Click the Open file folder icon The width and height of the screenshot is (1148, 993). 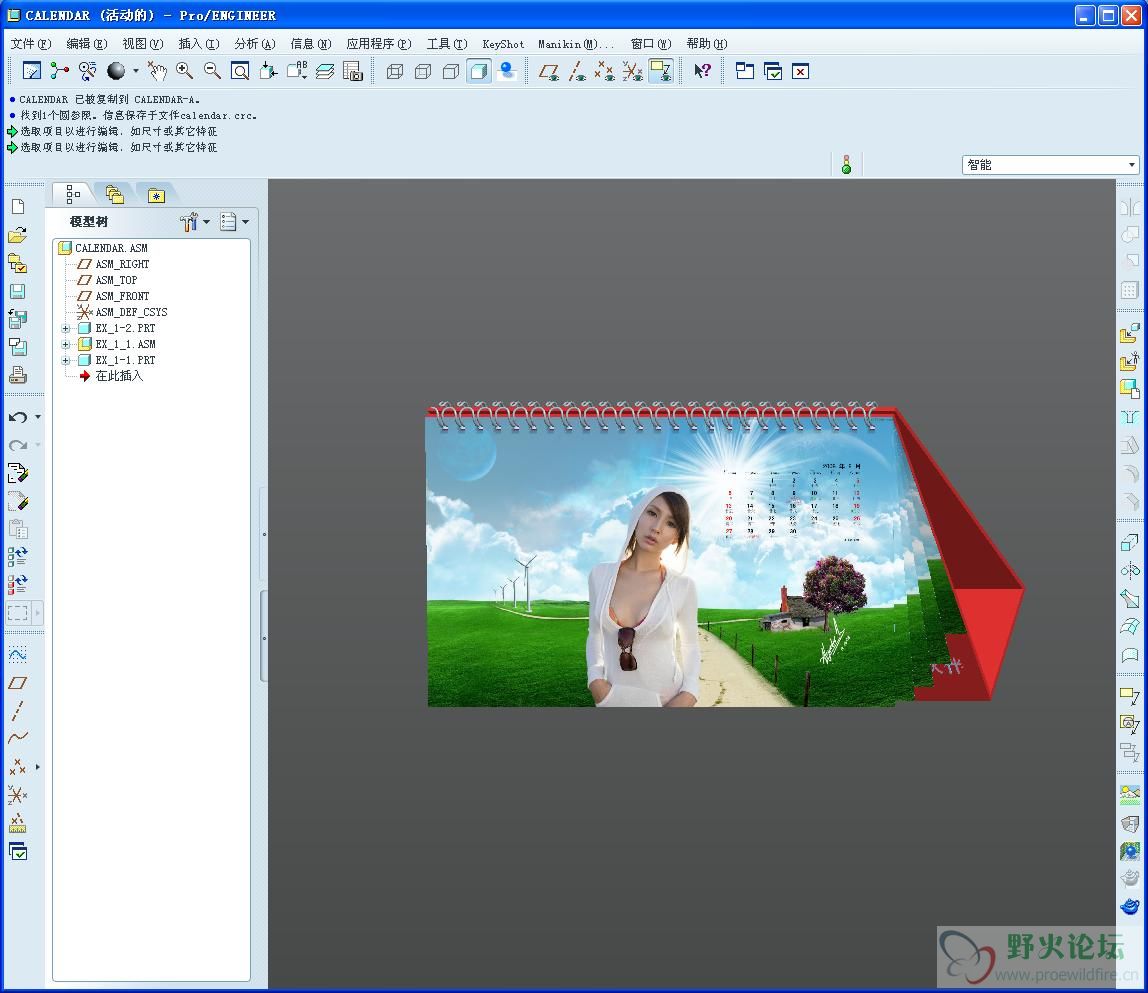(x=18, y=235)
